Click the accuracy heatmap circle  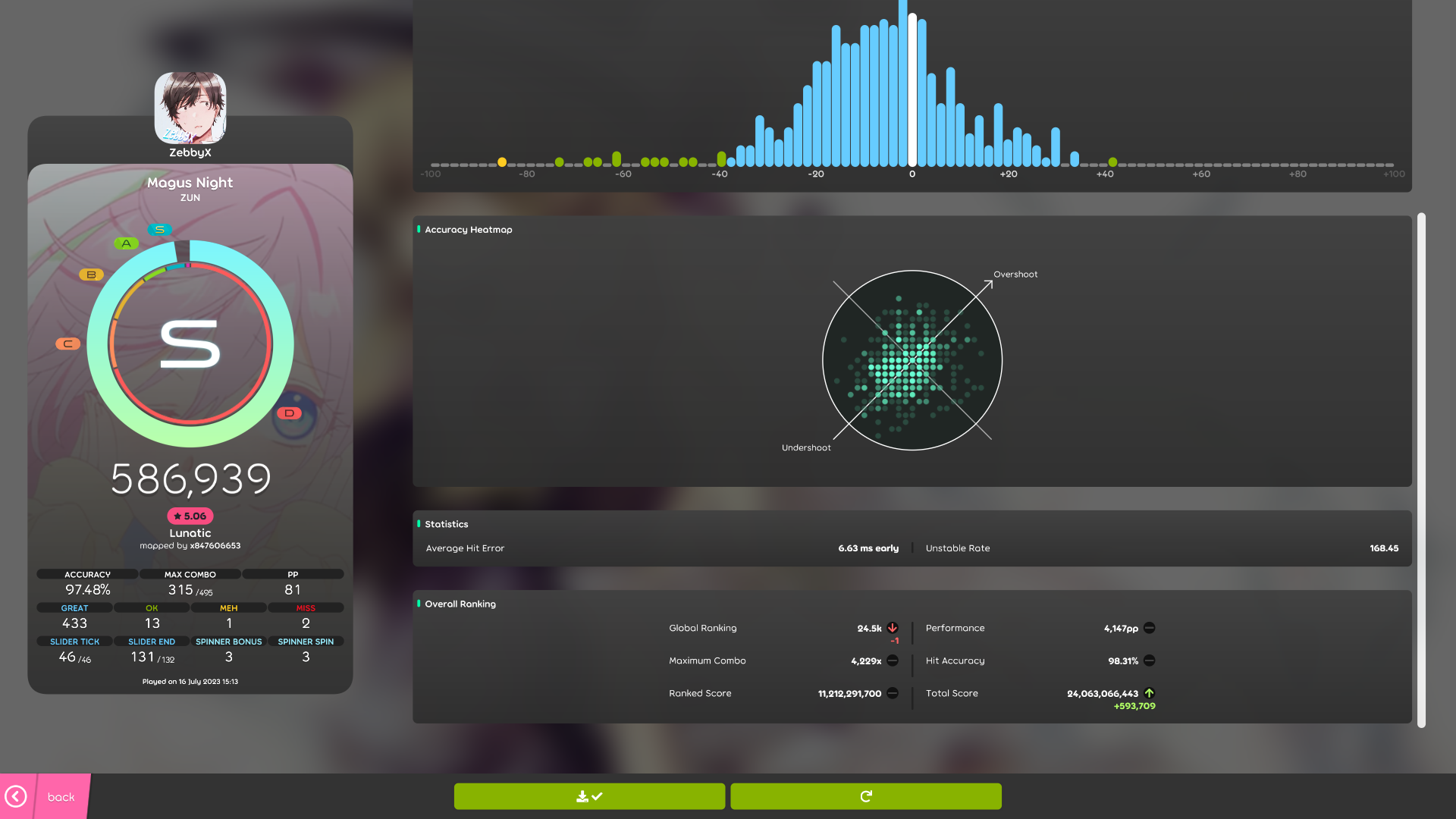point(912,360)
